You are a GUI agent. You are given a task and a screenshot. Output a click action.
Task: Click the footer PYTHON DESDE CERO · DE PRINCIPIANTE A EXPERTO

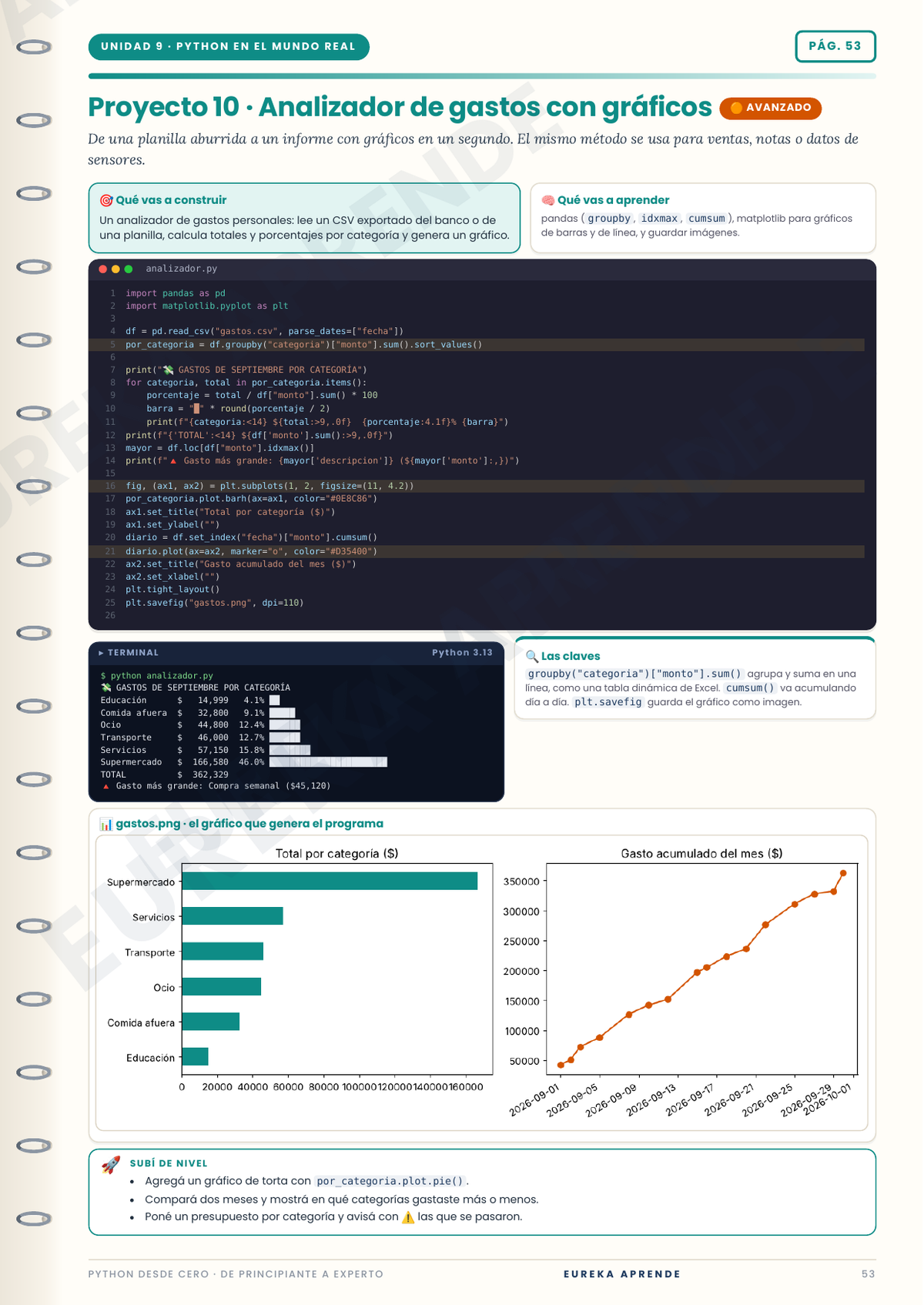pyautogui.click(x=236, y=1274)
